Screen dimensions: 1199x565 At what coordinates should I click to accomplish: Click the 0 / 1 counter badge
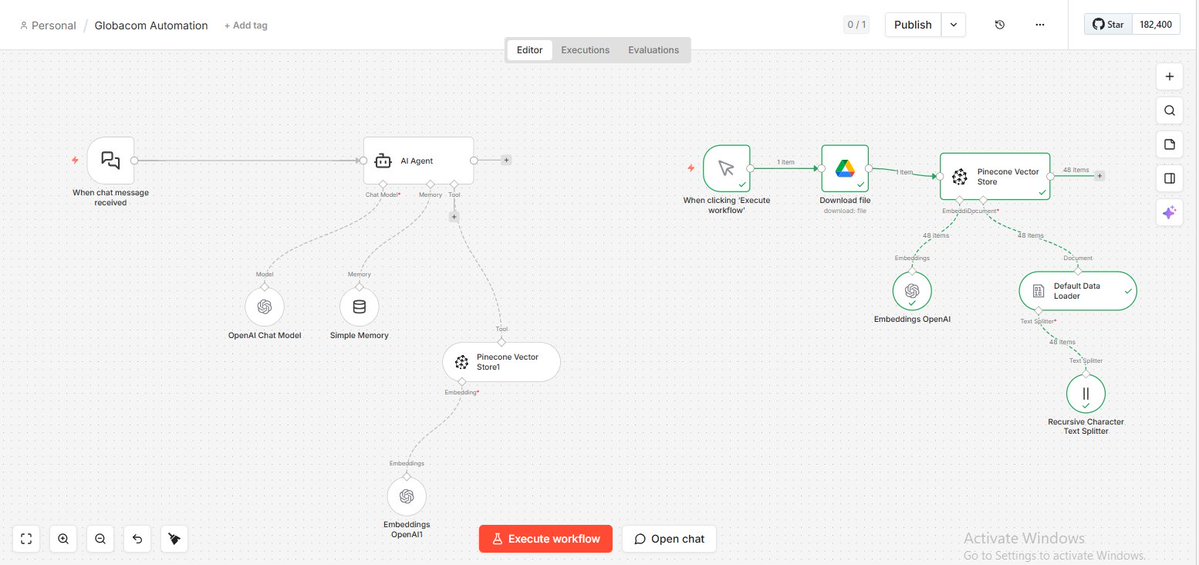click(x=856, y=24)
